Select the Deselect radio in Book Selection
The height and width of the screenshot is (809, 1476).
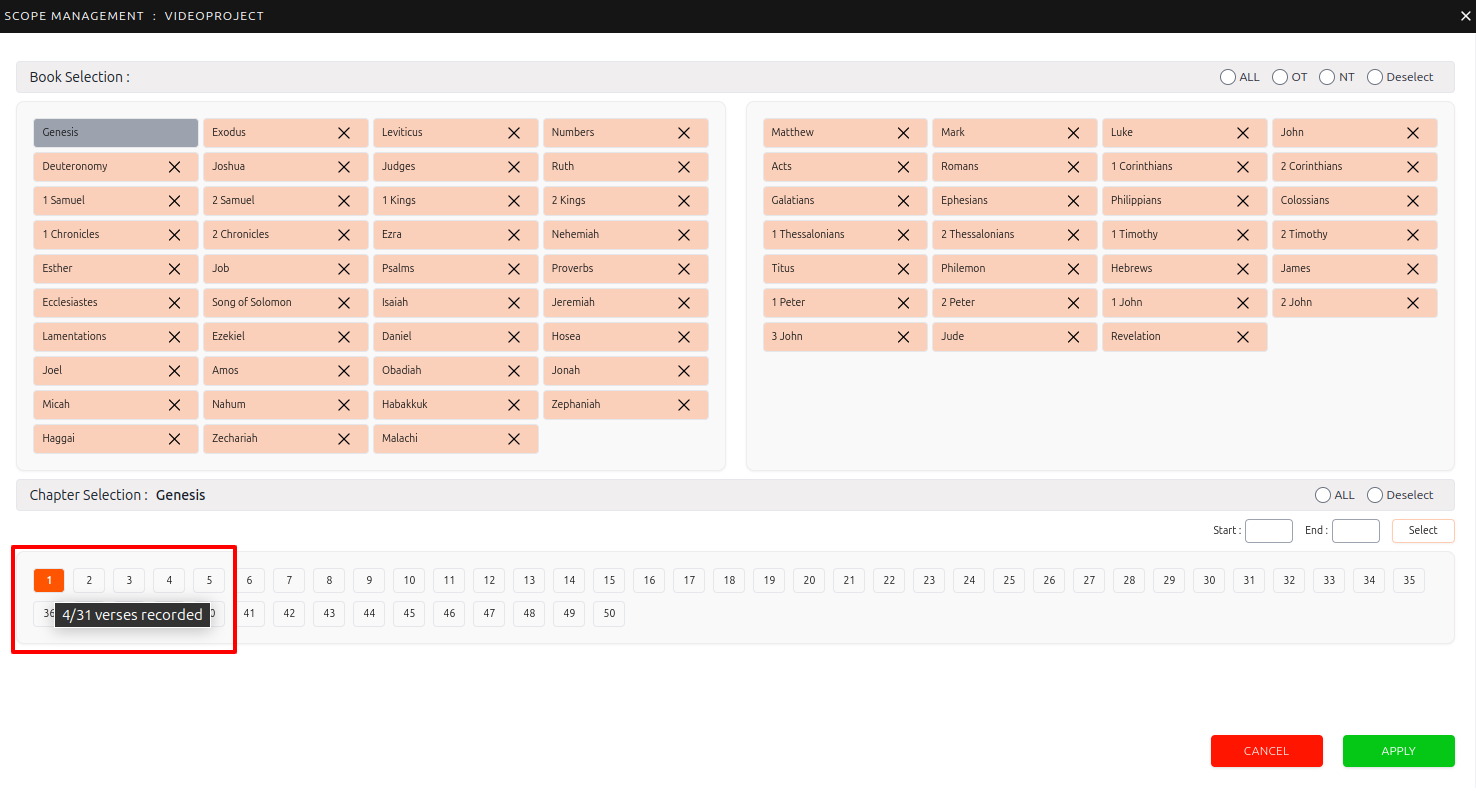pyautogui.click(x=1375, y=77)
